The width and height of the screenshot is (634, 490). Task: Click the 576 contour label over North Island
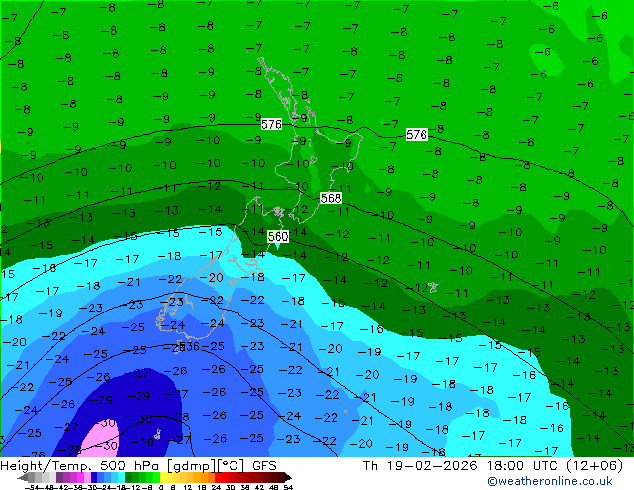click(x=271, y=124)
